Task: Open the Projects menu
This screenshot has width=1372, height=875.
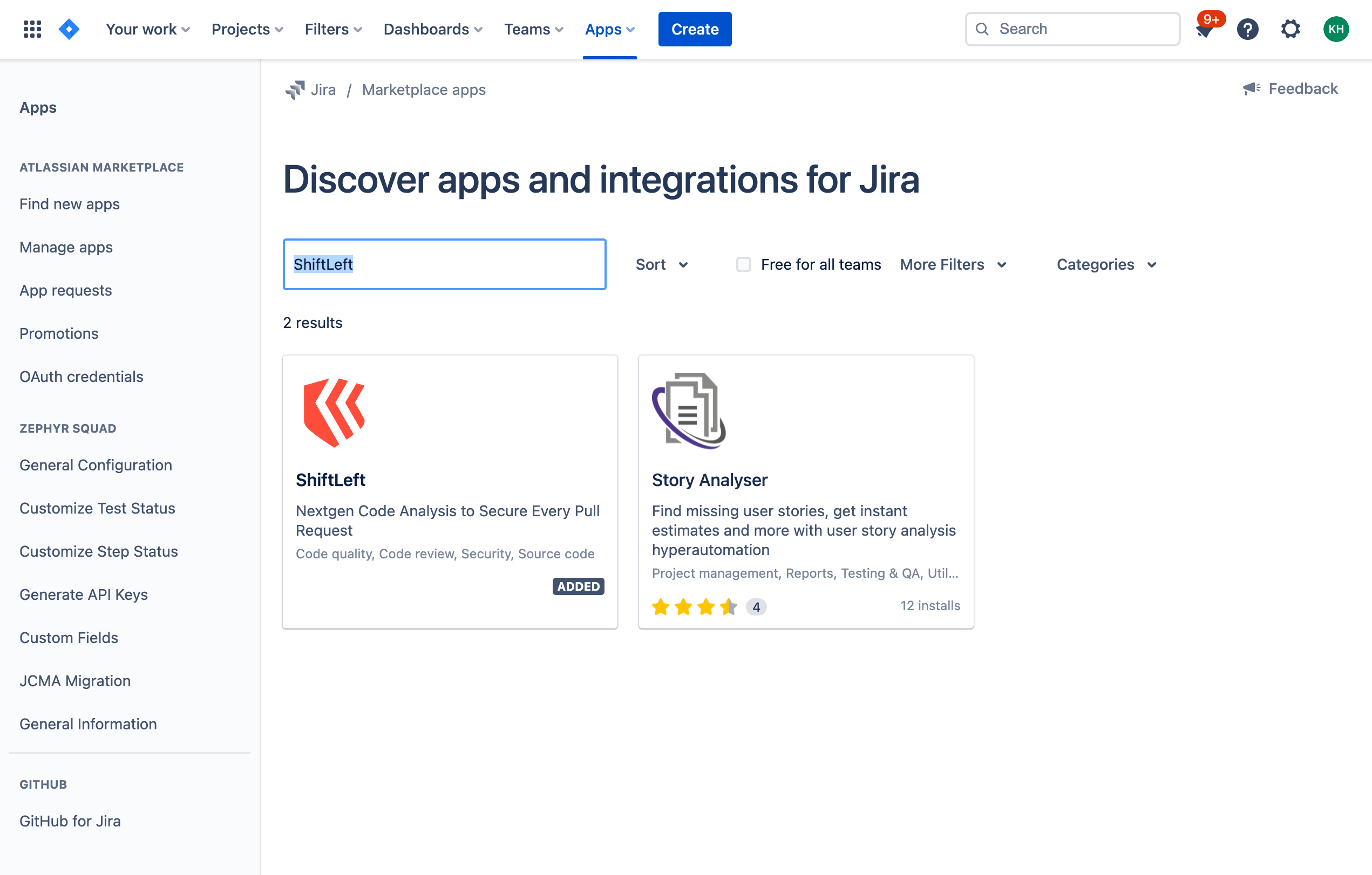Action: tap(247, 29)
